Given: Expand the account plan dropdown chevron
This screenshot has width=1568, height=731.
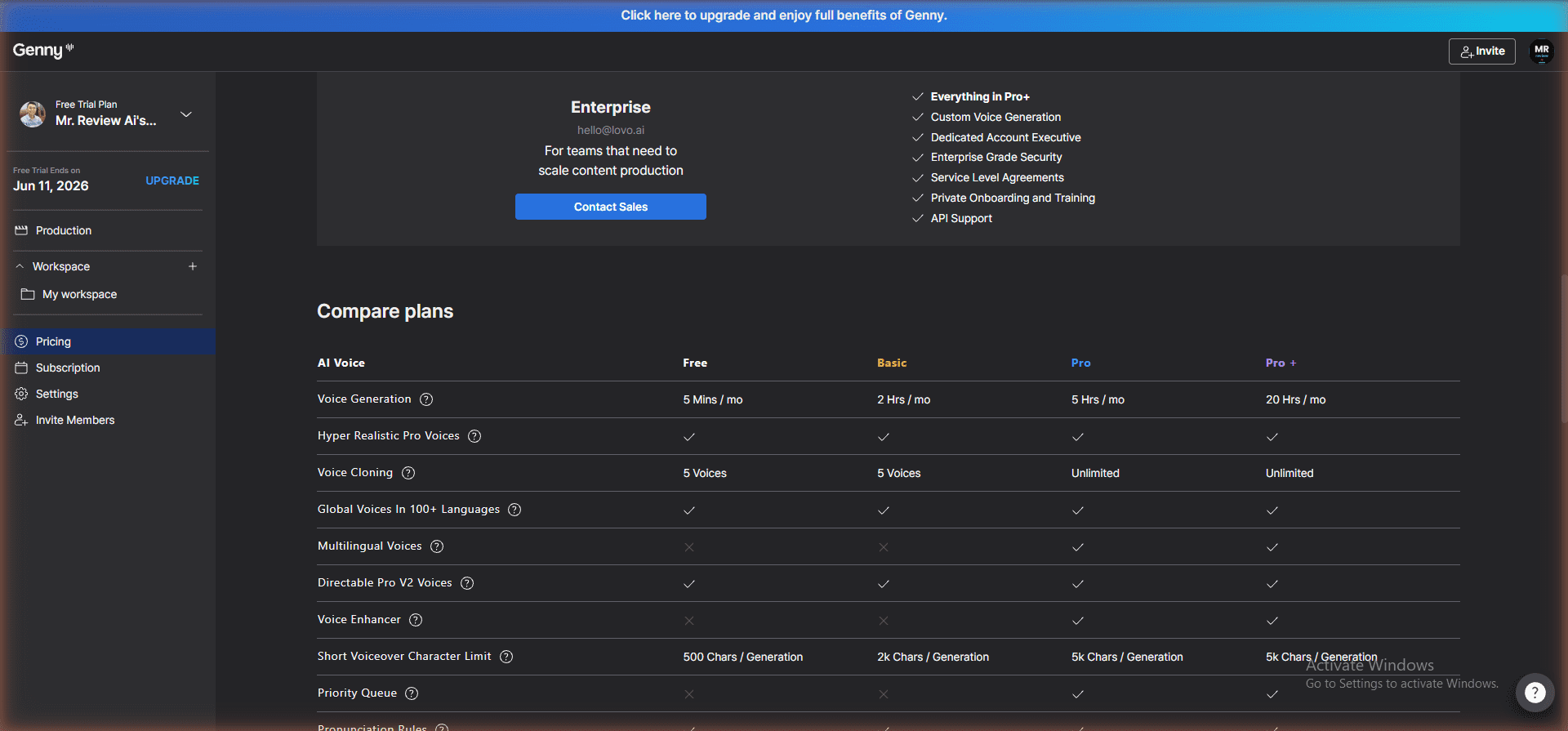Looking at the screenshot, I should (x=186, y=114).
